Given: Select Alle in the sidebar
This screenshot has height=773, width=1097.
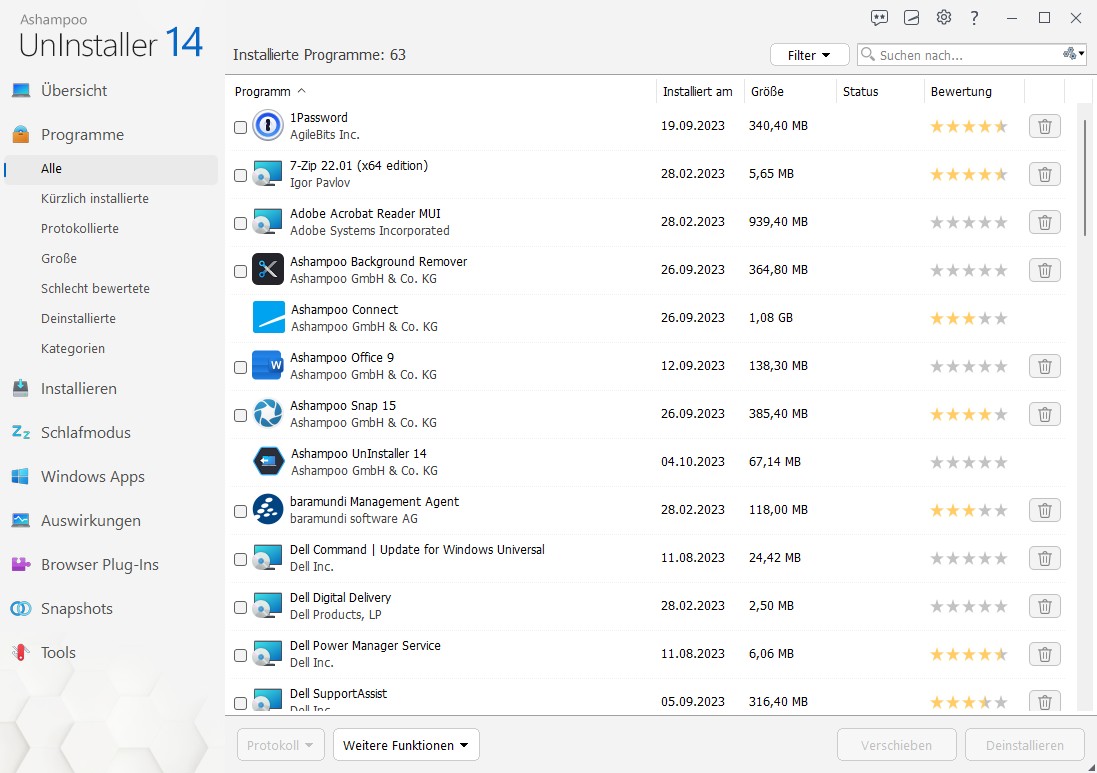Looking at the screenshot, I should pos(111,169).
